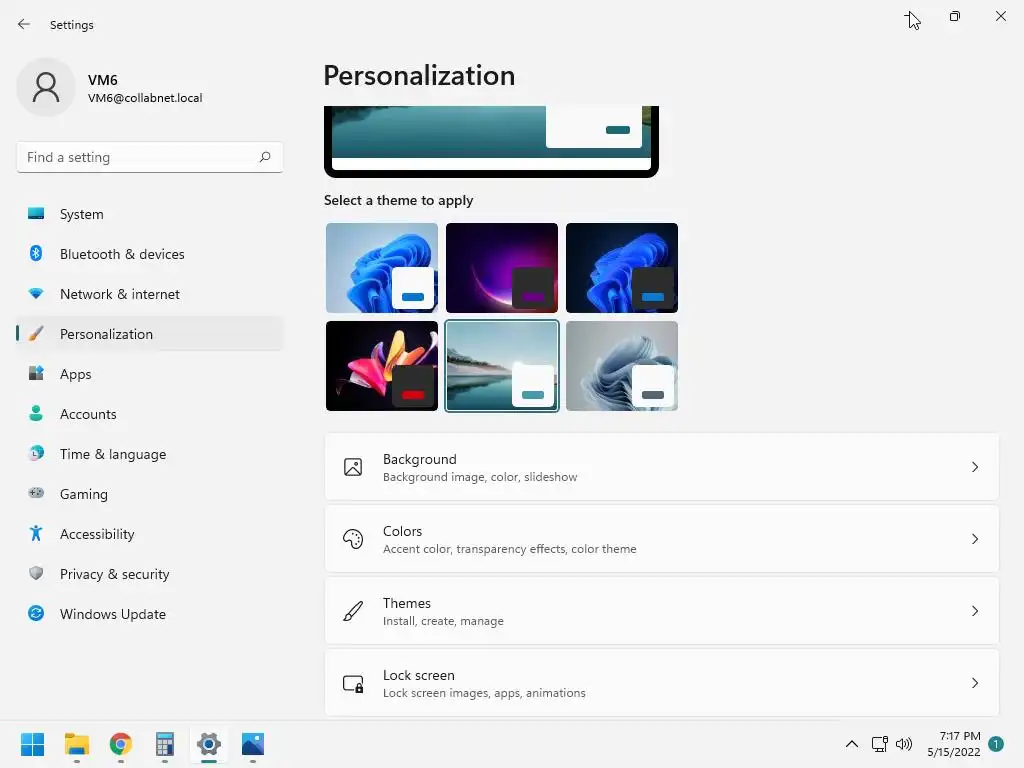1024x768 pixels.
Task: Click the search magnifier in Find a setting
Action: coord(264,157)
